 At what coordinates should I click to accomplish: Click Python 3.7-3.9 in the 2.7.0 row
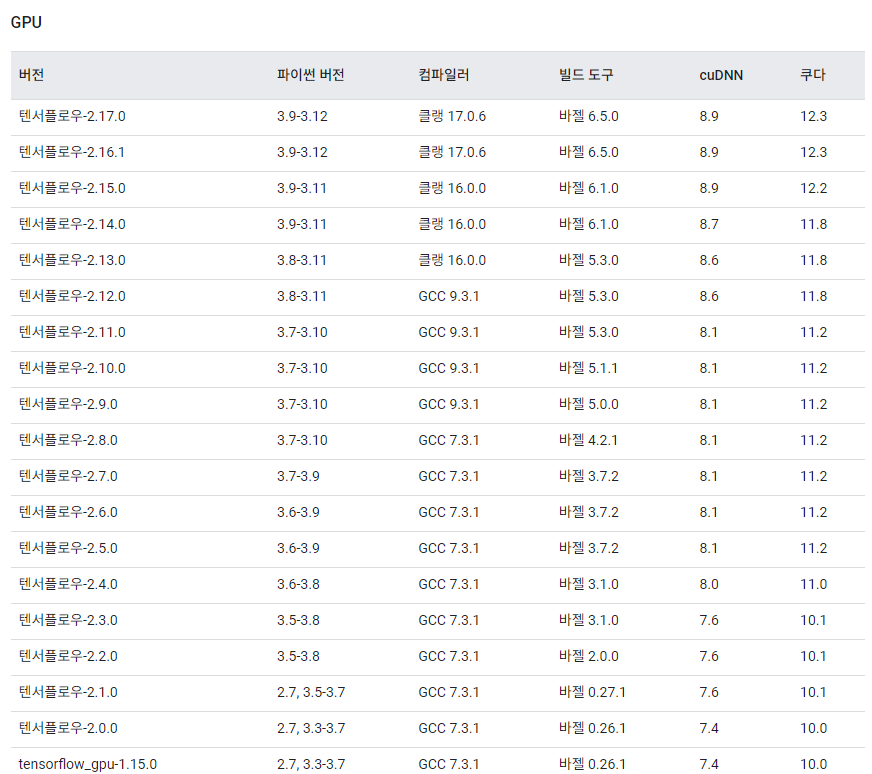click(299, 477)
